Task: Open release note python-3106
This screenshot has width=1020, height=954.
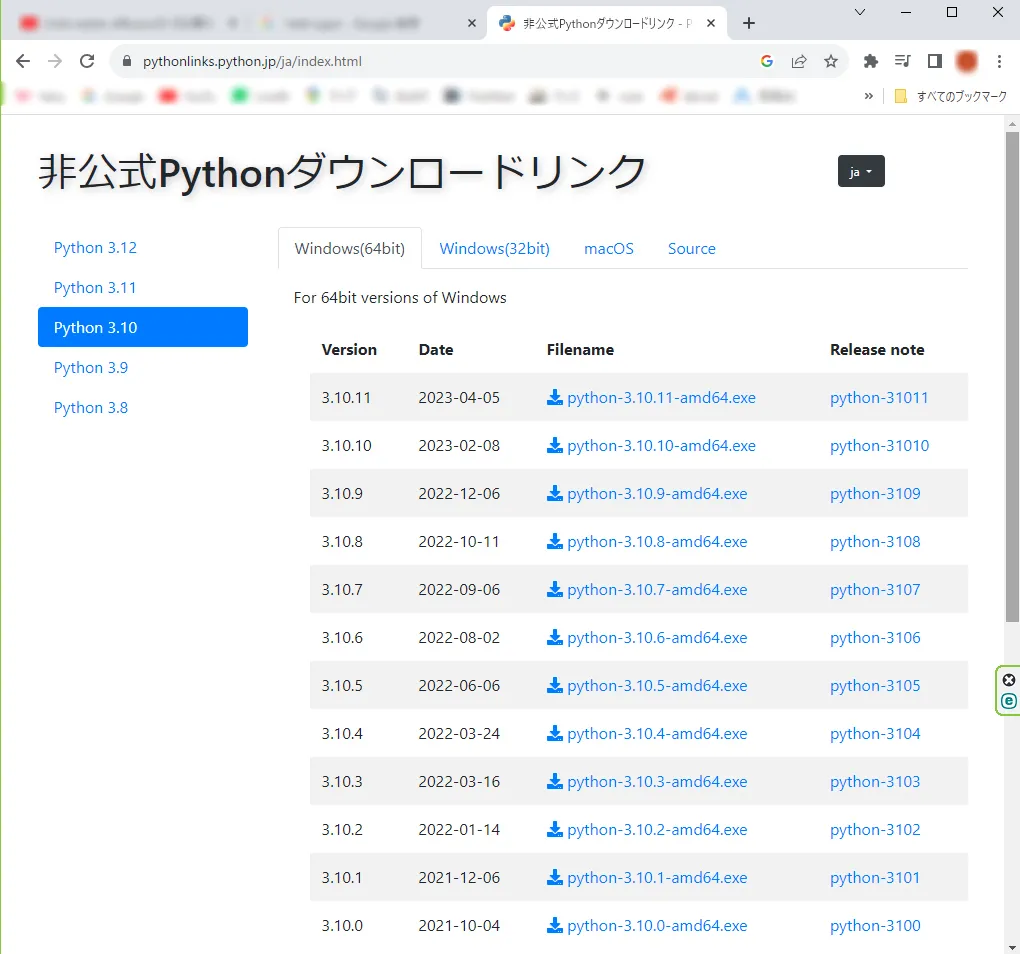Action: coord(875,637)
